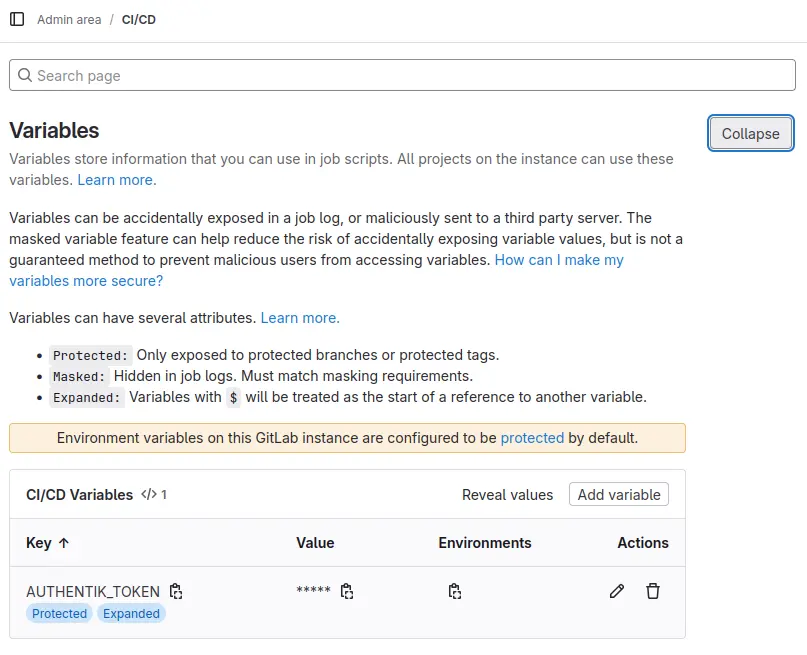
Task: Copy the environment scope of AUTHENTIK_TOKEN
Action: pyautogui.click(x=455, y=591)
